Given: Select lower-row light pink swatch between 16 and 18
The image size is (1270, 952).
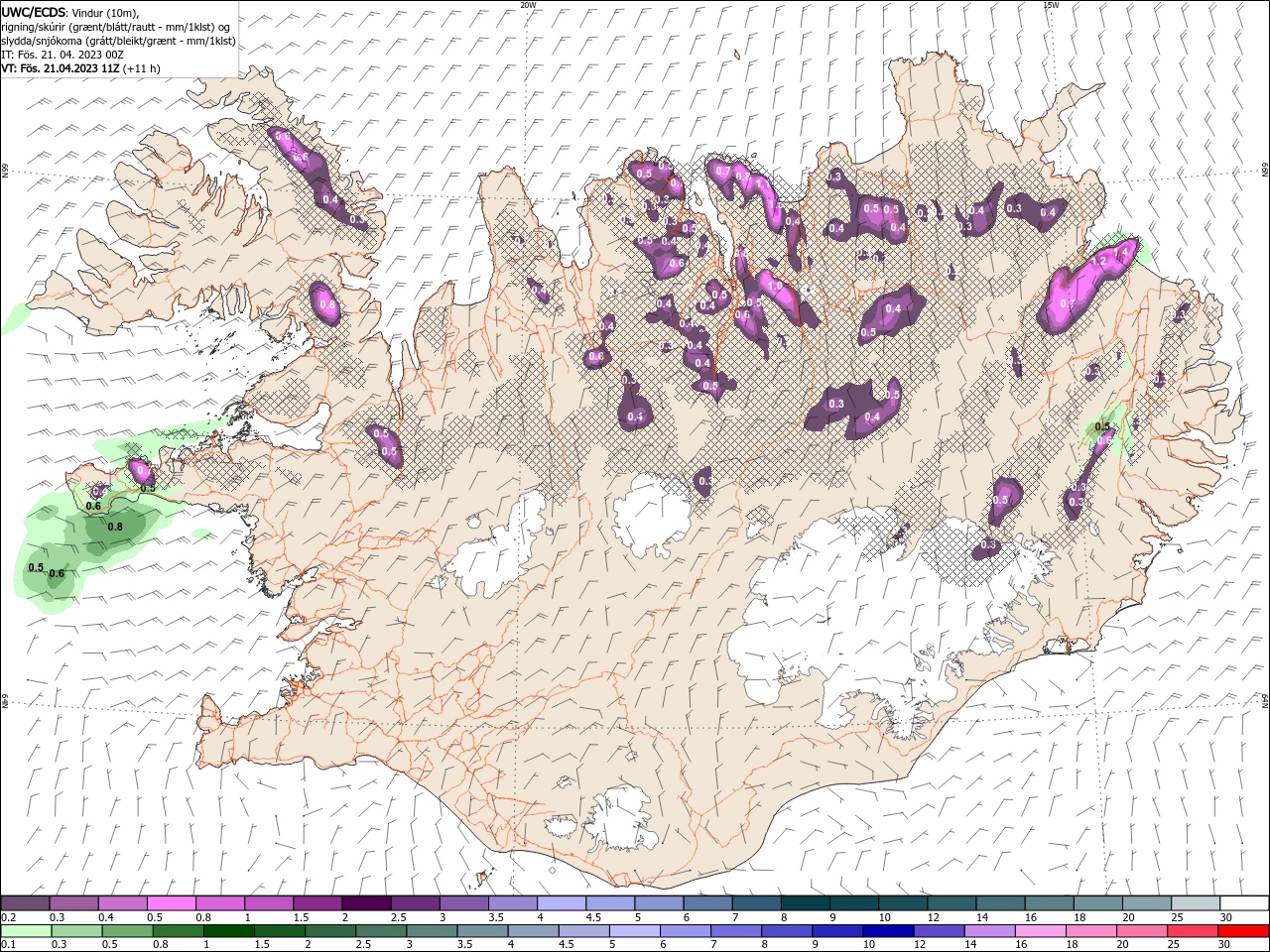Looking at the screenshot, I should (1039, 931).
